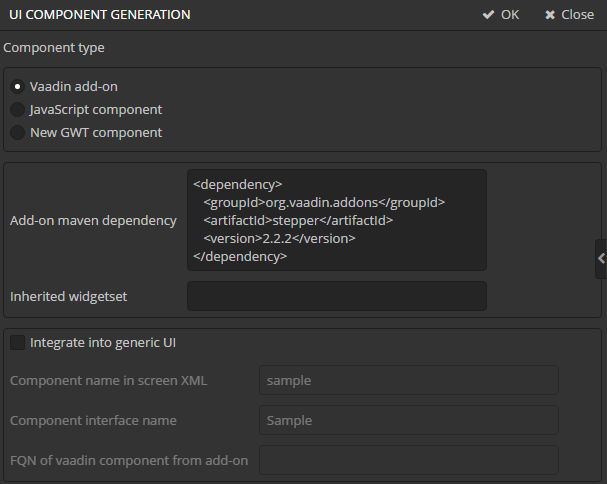The width and height of the screenshot is (607, 484).
Task: Click the Inherited widgetset label
Action: coord(68,296)
